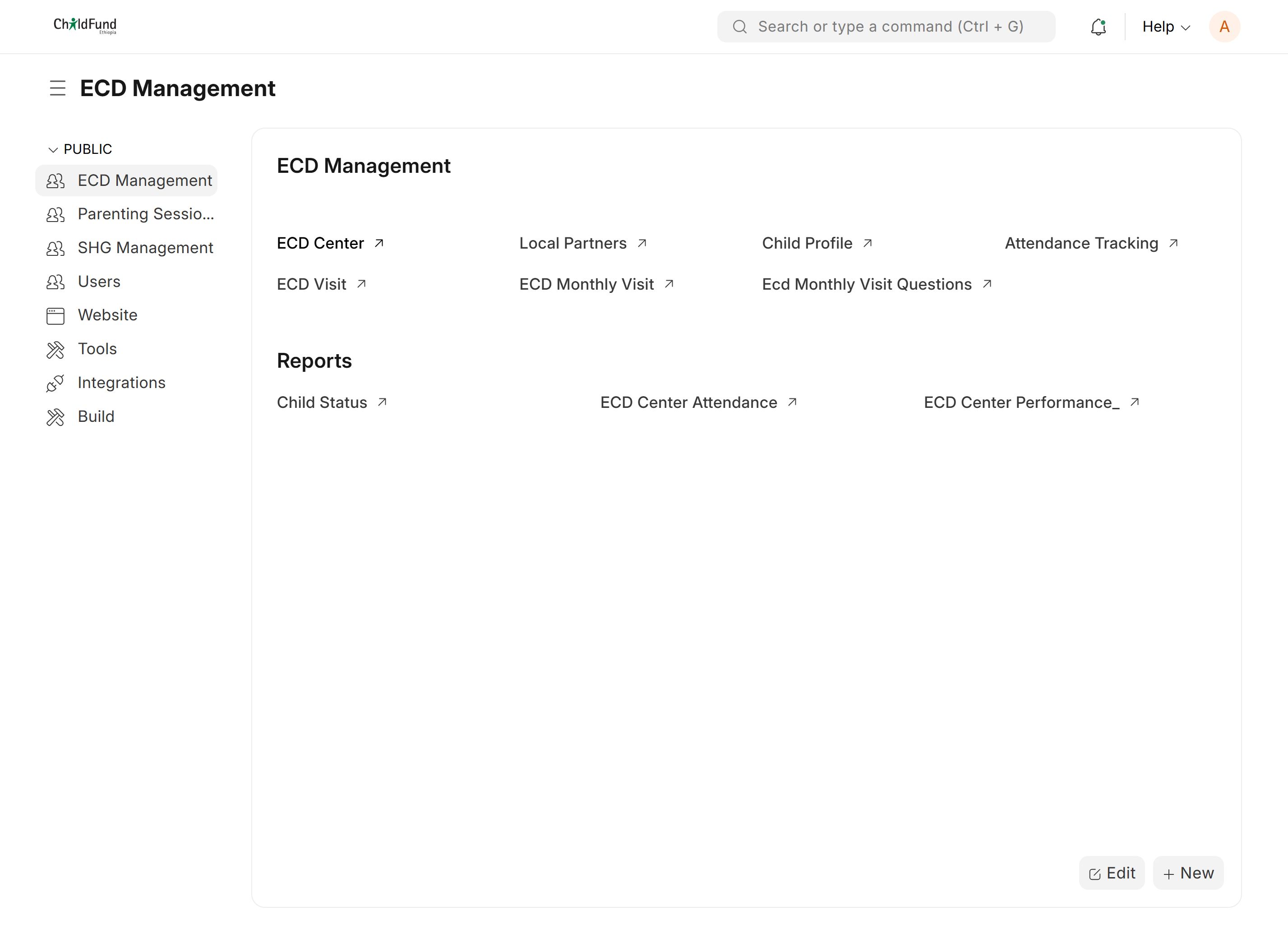Open the notifications bell
The height and width of the screenshot is (943, 1288).
pyautogui.click(x=1098, y=27)
